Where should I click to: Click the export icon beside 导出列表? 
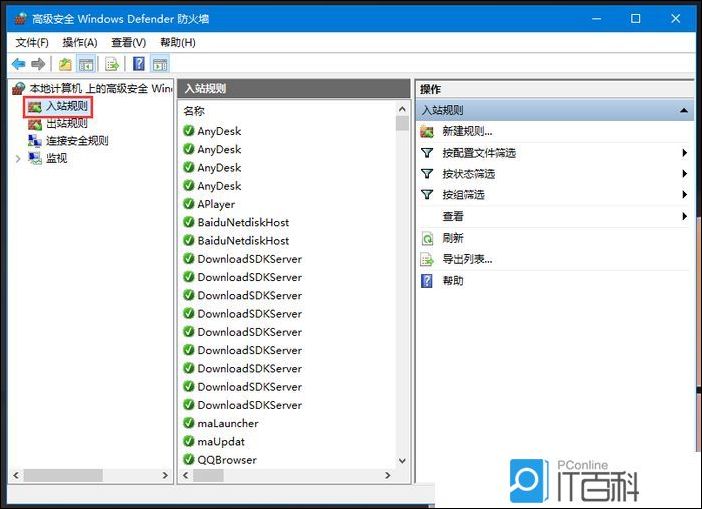pyautogui.click(x=427, y=260)
